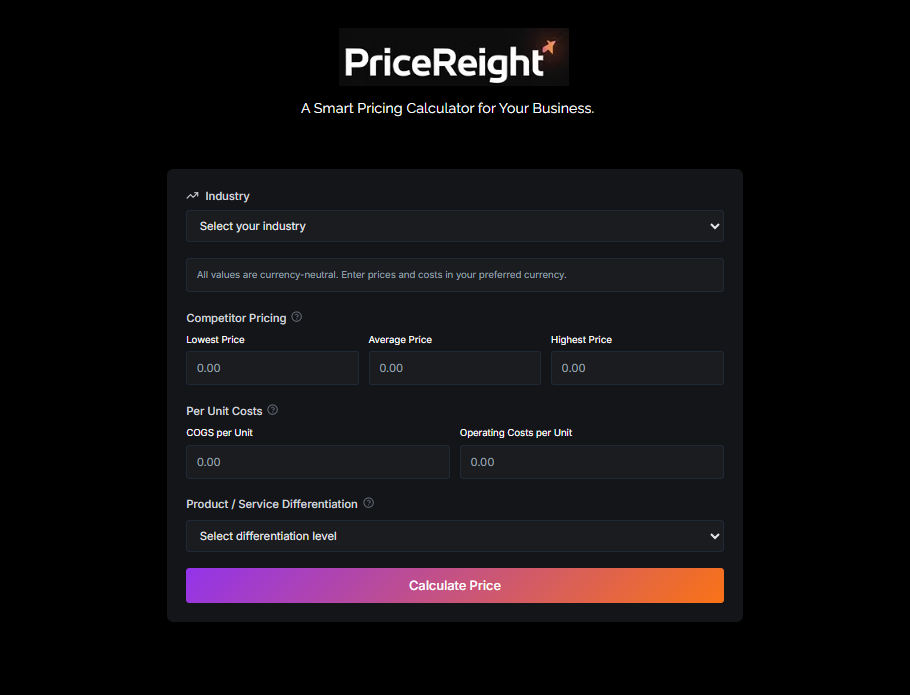910x695 pixels.
Task: Click the trend arrow icon beside Industry
Action: point(191,196)
